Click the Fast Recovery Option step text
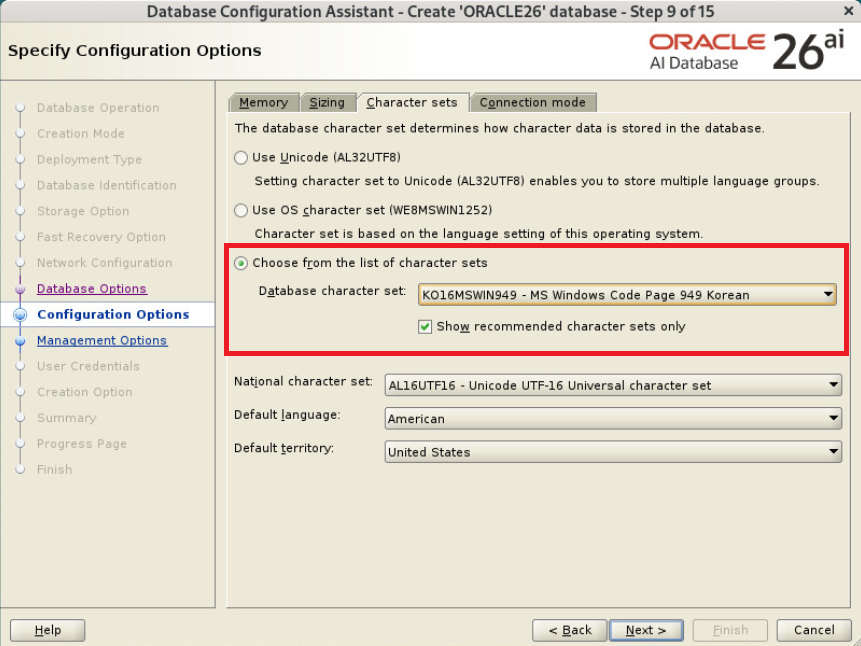This screenshot has width=861, height=646. (101, 237)
